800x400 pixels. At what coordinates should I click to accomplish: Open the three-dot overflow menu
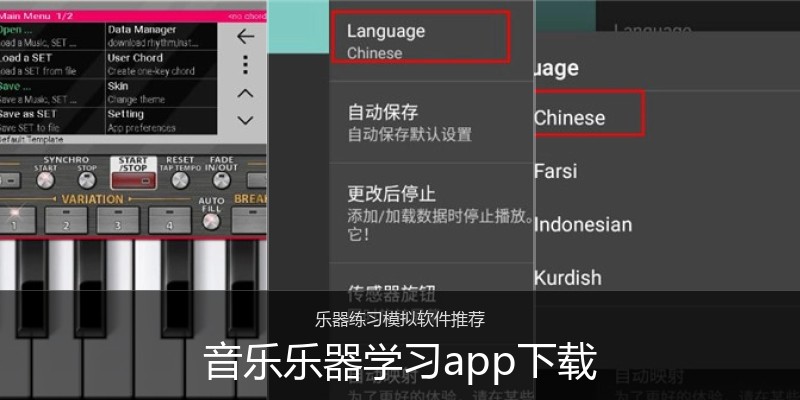(245, 65)
